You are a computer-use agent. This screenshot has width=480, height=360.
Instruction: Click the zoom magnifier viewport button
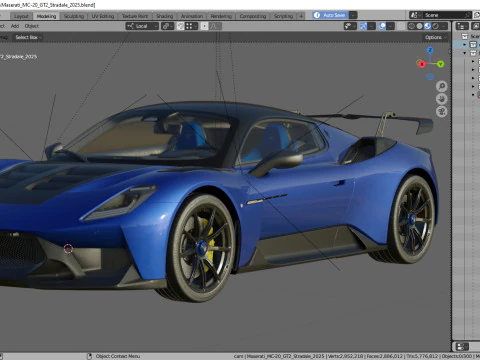click(x=442, y=86)
